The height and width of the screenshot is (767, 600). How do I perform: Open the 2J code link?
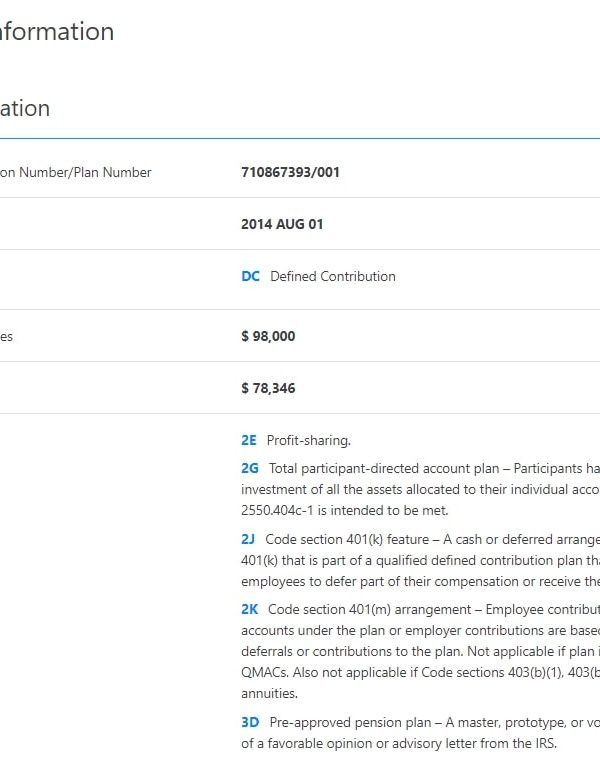coord(248,539)
